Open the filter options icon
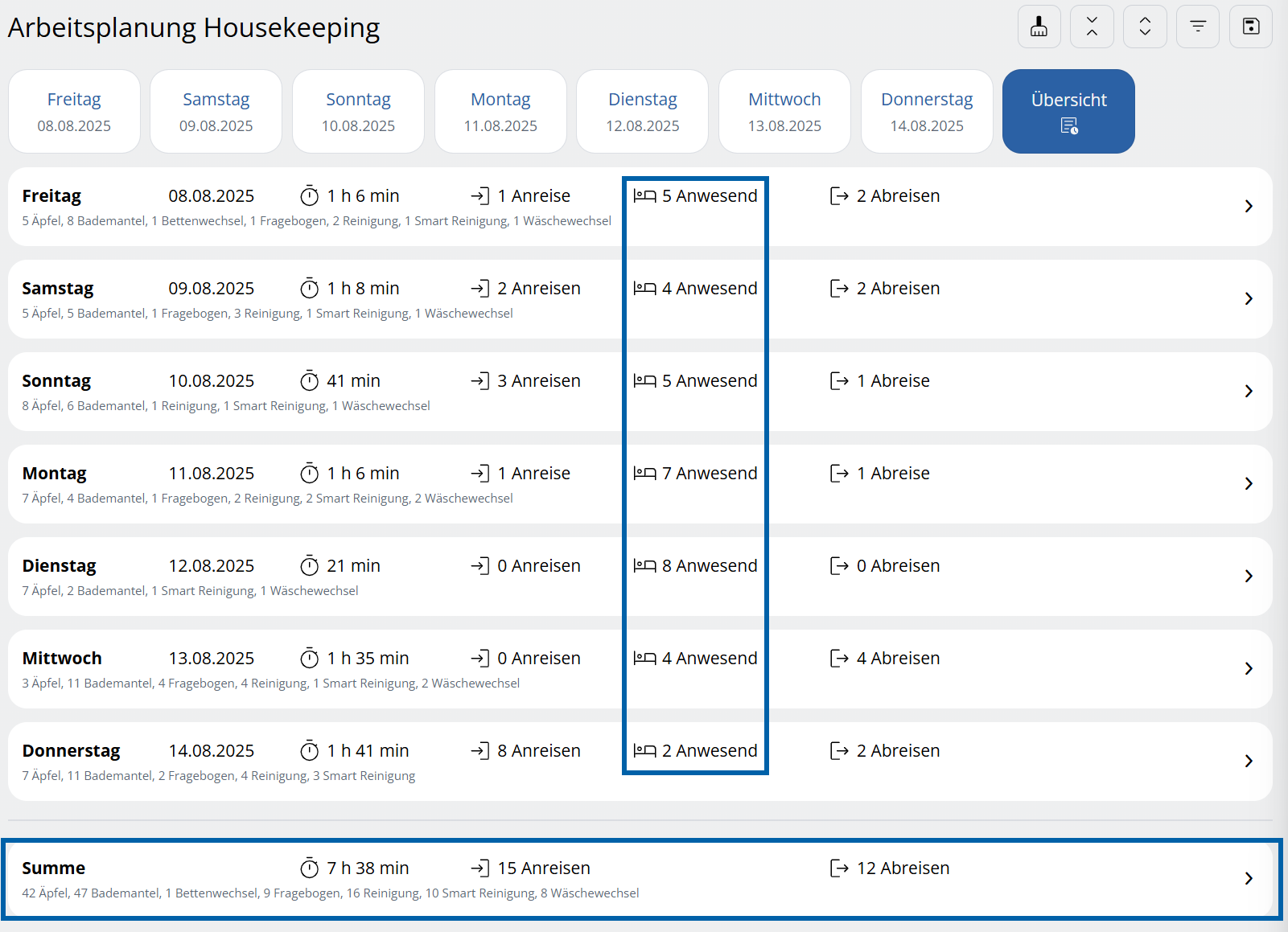This screenshot has height=932, width=1288. click(x=1198, y=27)
